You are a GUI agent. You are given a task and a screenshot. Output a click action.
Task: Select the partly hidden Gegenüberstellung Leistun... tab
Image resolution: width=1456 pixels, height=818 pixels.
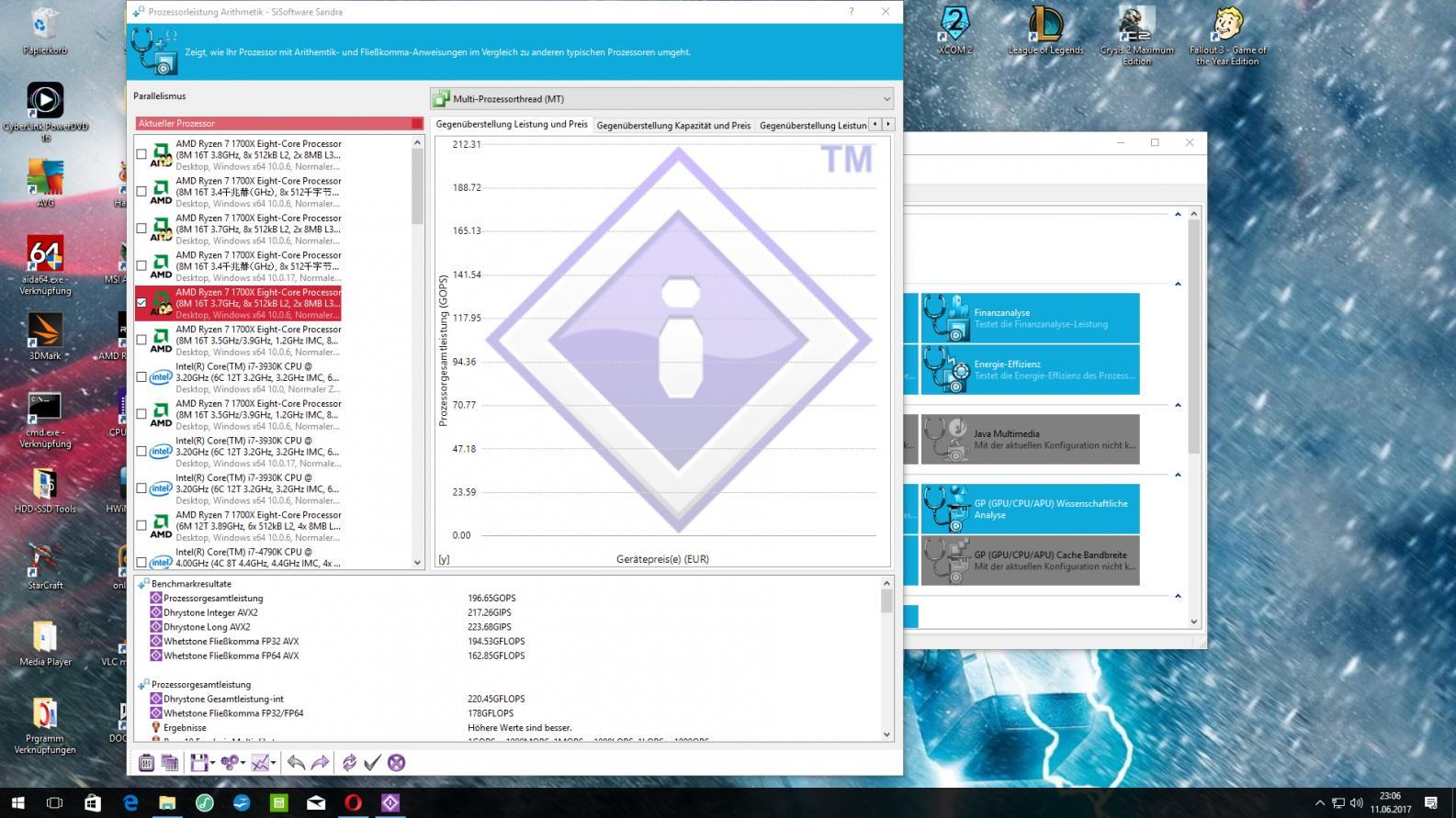click(x=812, y=125)
